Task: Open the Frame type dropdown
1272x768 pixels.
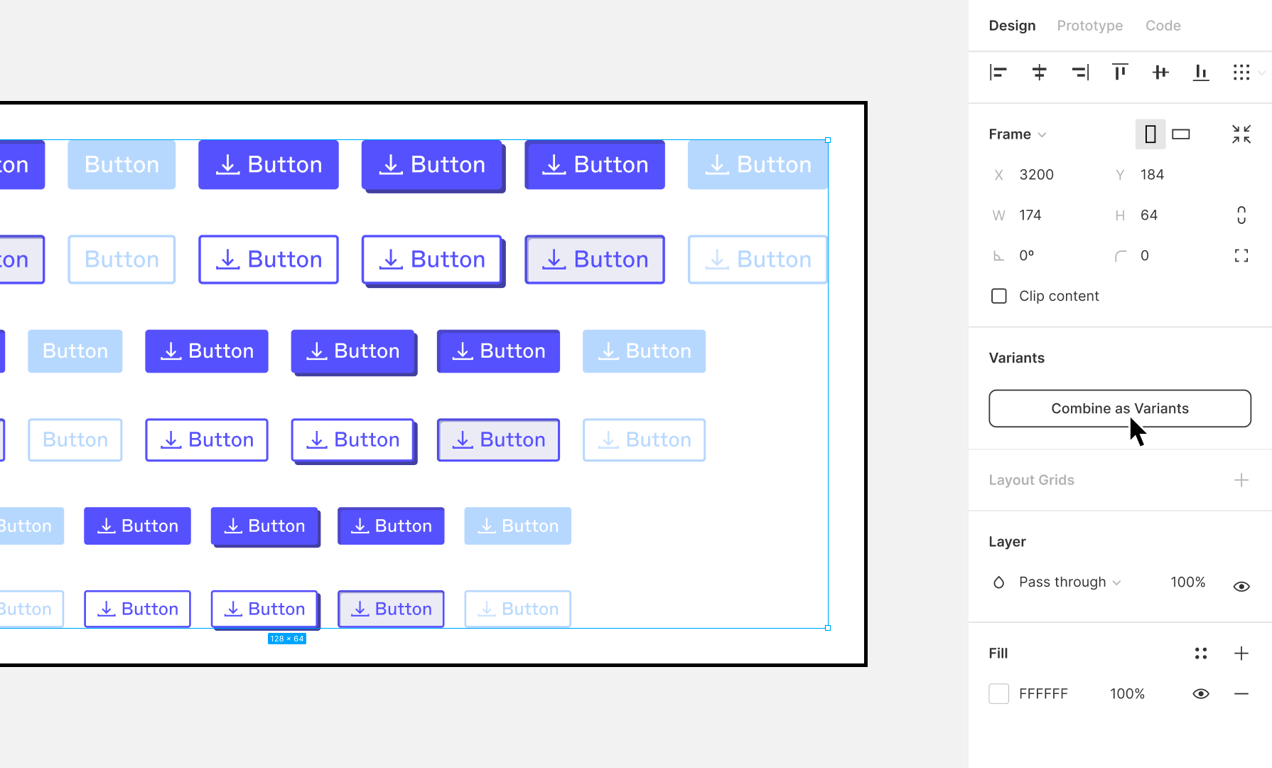Action: click(x=1018, y=134)
